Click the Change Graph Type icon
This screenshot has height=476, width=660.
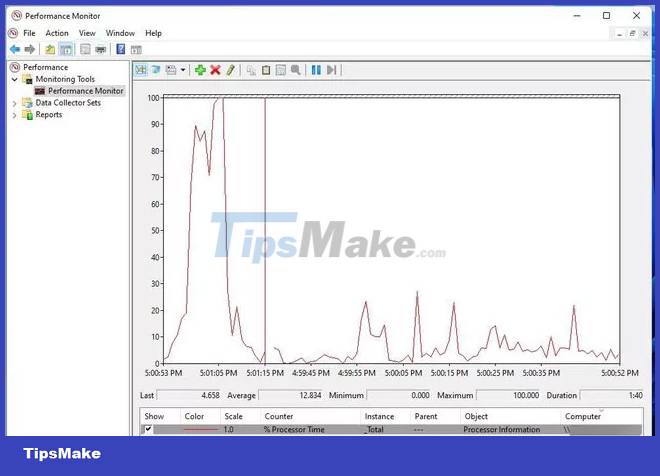point(171,70)
